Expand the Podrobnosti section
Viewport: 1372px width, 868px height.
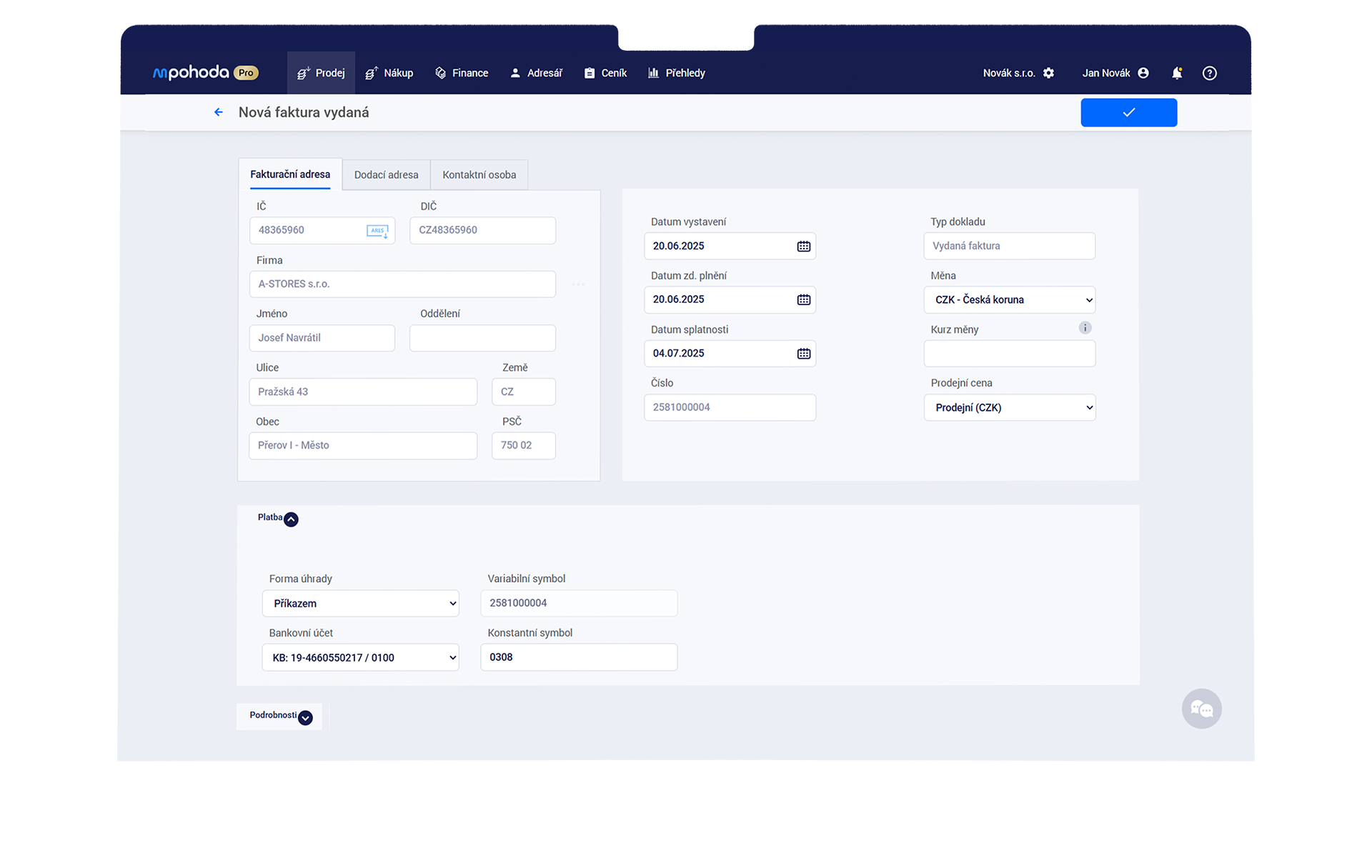[305, 717]
